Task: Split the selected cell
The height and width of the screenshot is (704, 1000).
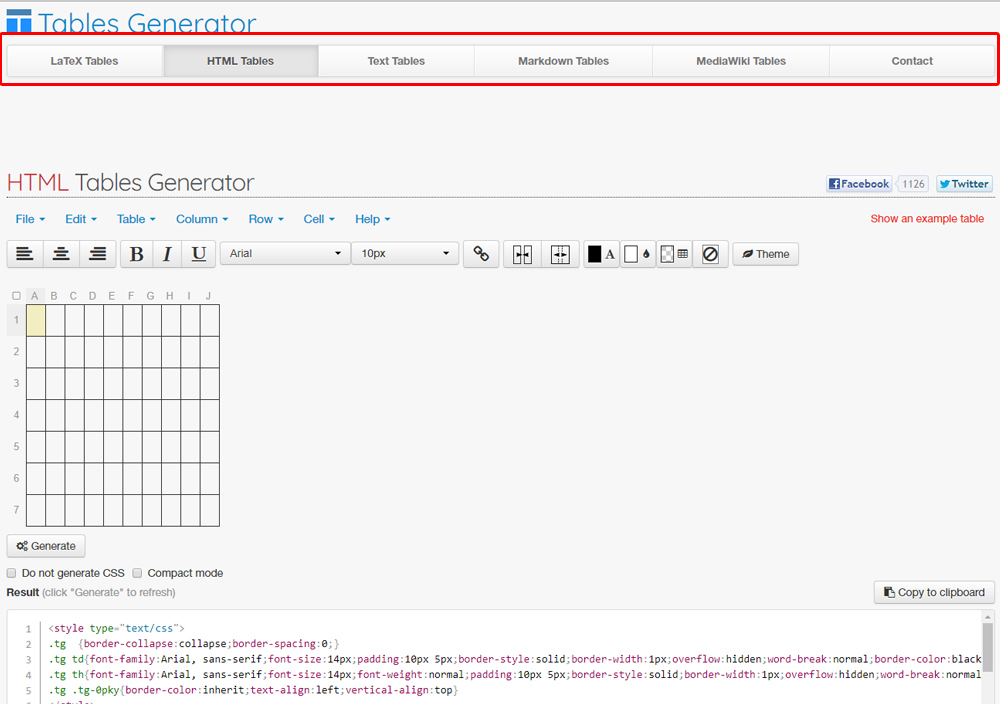Action: point(560,254)
